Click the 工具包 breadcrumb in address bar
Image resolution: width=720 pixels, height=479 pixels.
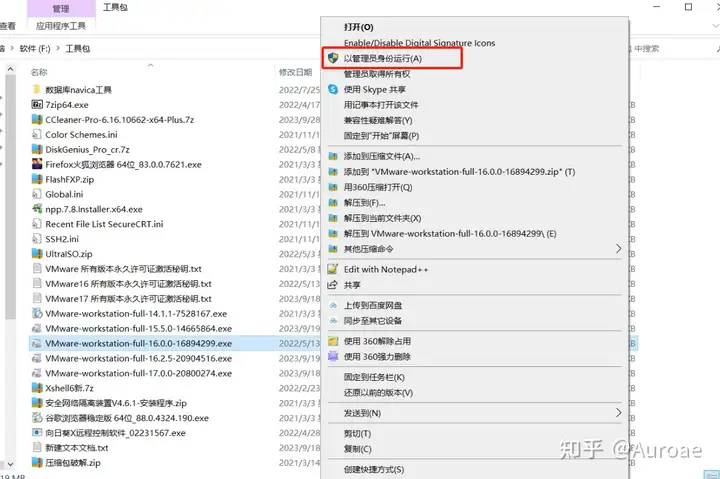click(x=78, y=48)
